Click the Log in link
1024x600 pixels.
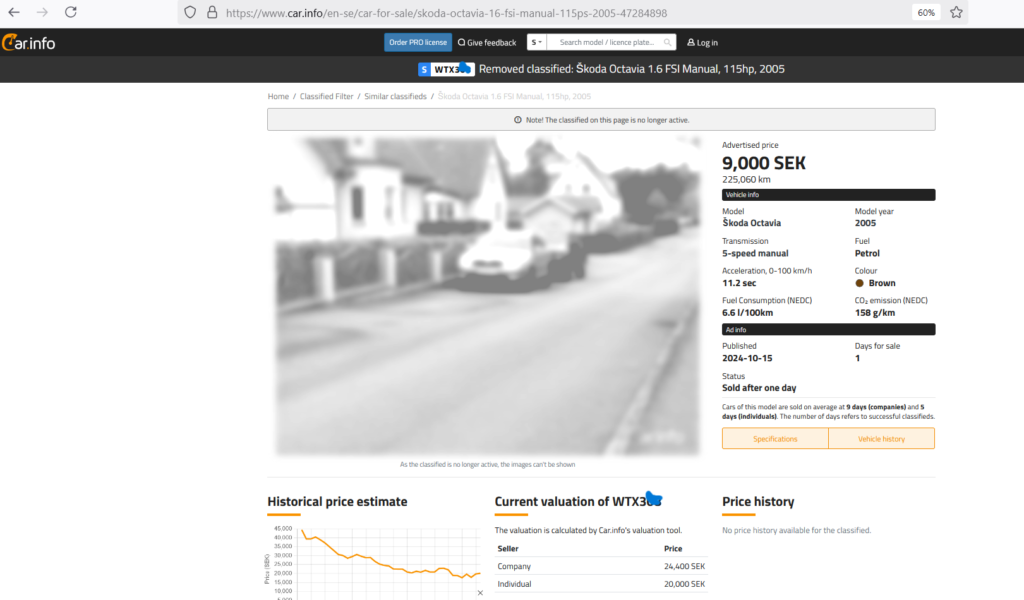tap(702, 42)
